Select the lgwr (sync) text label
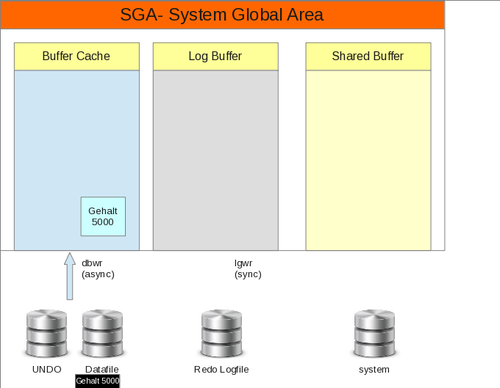Viewport: 500px width, 388px height. 248,269
